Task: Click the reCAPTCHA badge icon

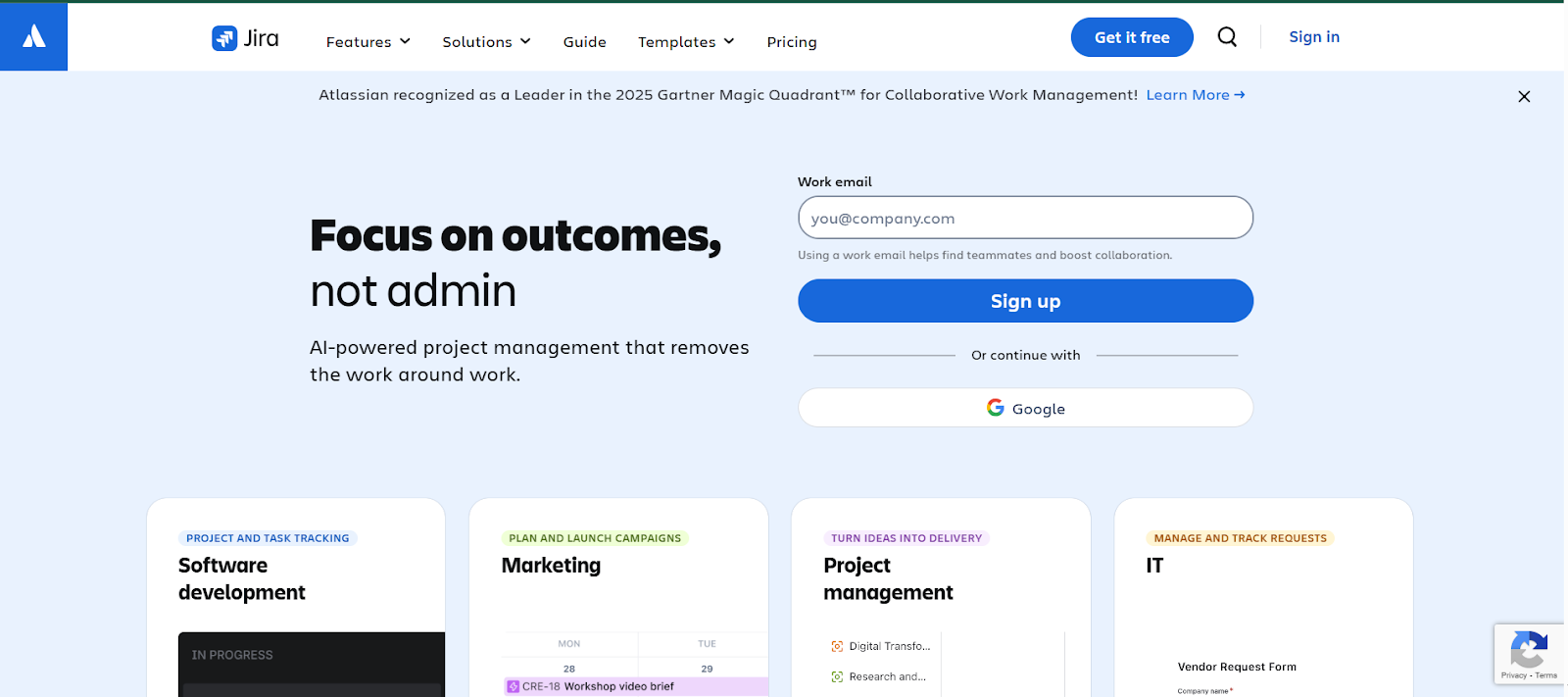Action: (1529, 650)
